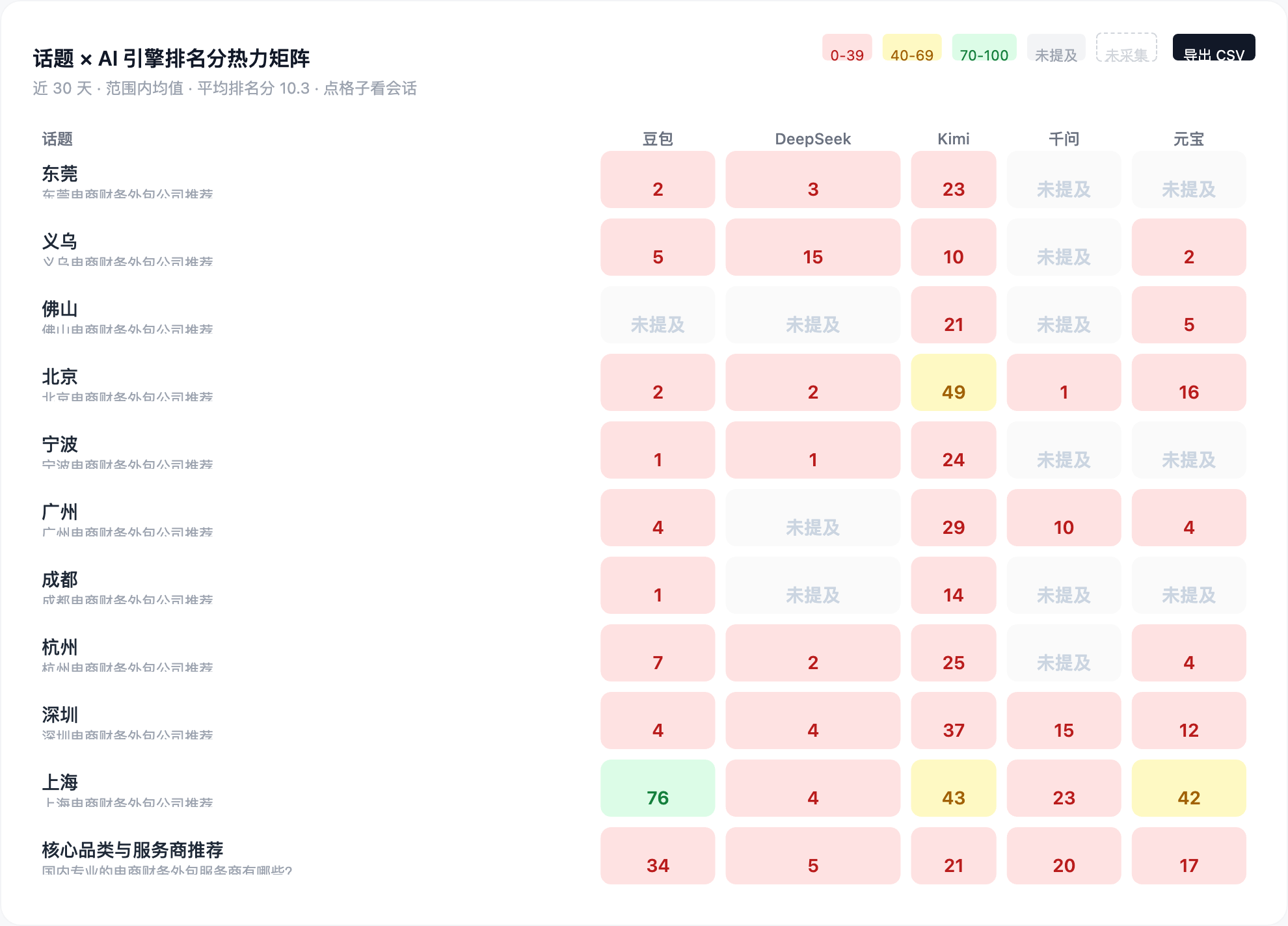Open the 北京 元宝 cell showing 16

point(1188,382)
